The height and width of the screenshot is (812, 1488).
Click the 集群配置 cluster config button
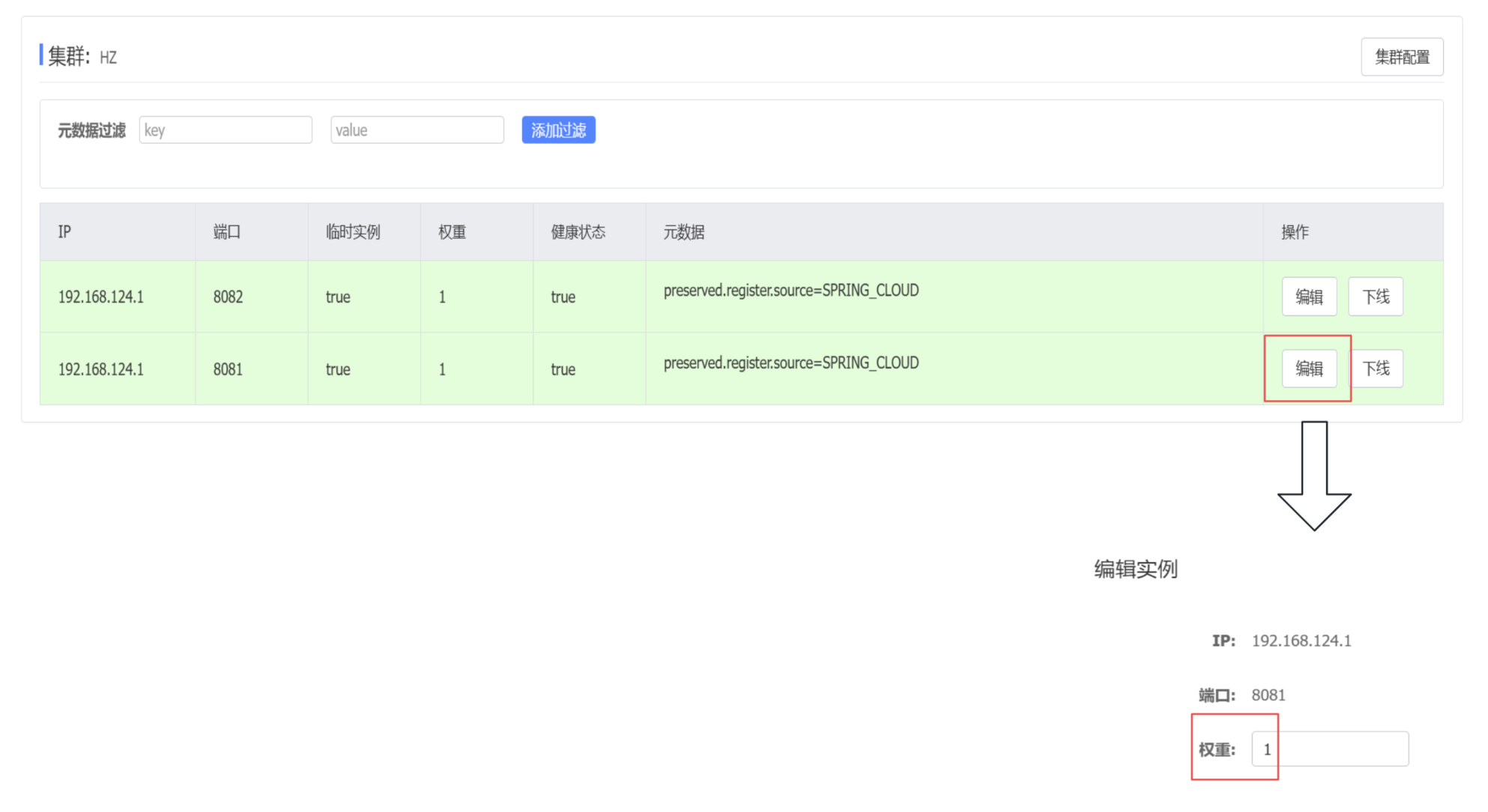pyautogui.click(x=1401, y=57)
